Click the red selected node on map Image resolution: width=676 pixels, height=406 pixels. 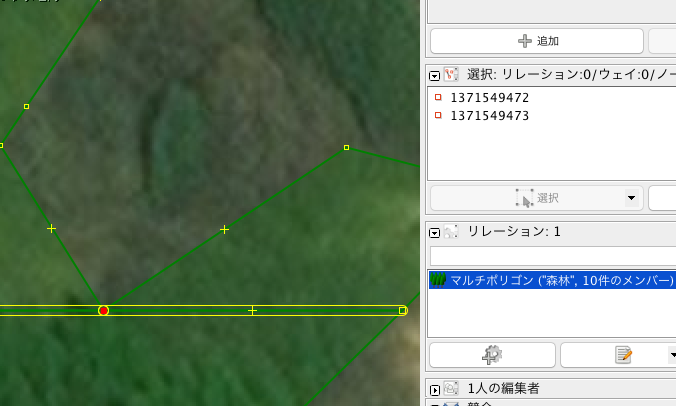103,311
